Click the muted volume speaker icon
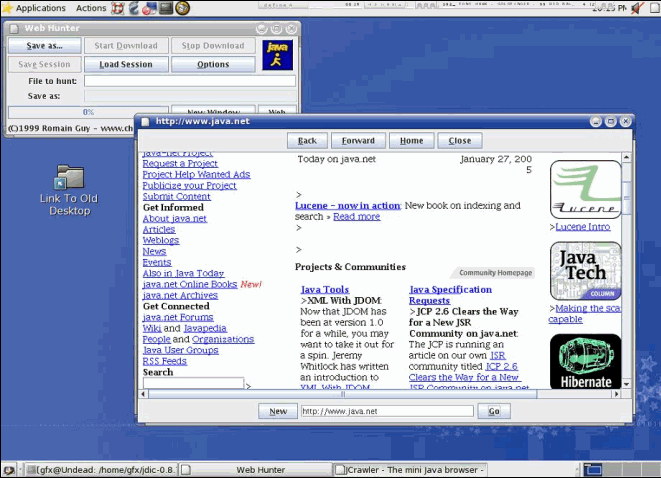The width and height of the screenshot is (661, 478). pyautogui.click(x=638, y=8)
